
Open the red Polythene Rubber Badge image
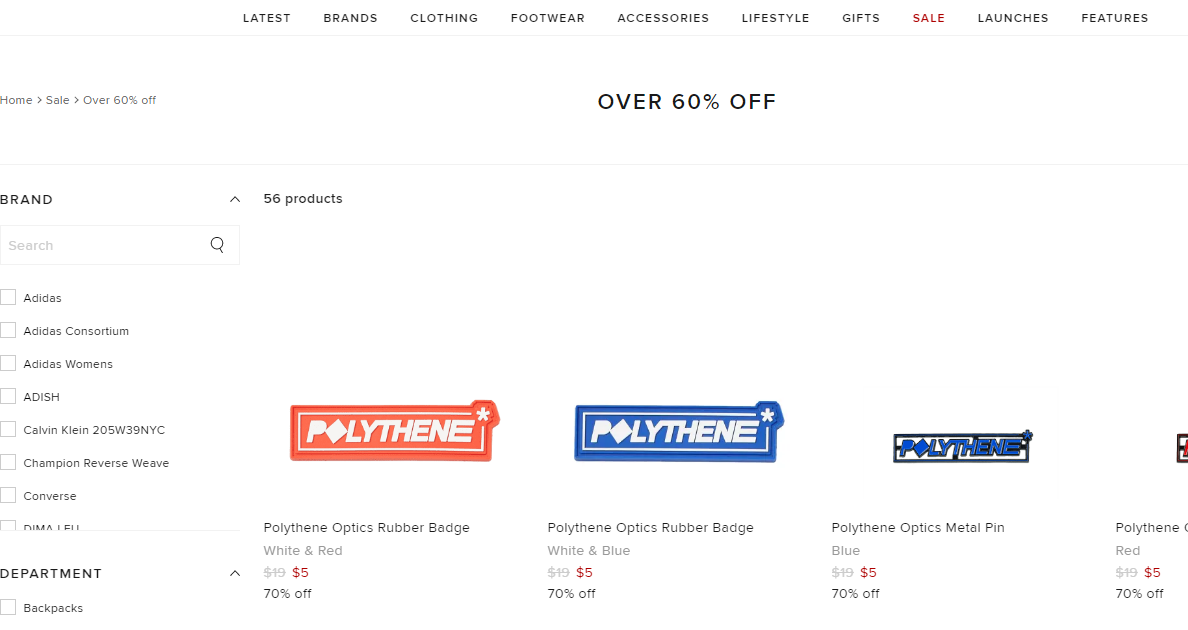tap(394, 431)
